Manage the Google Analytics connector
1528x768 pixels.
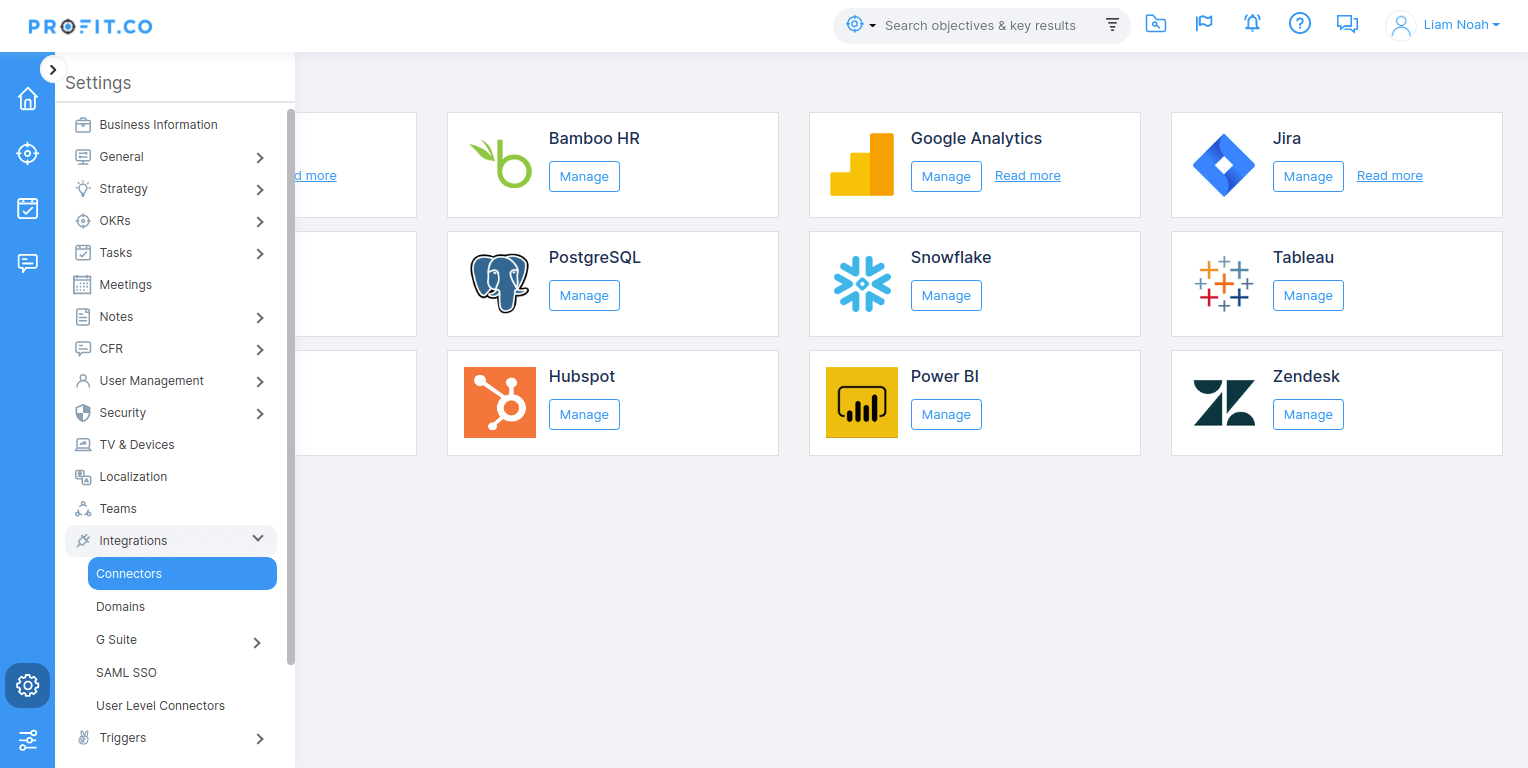pyautogui.click(x=946, y=176)
